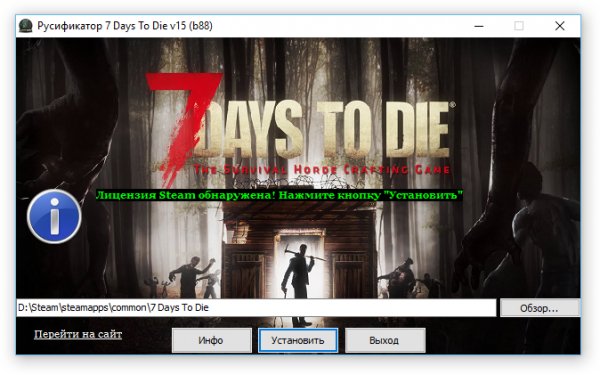
Task: Click the app icon in title bar
Action: coord(26,26)
